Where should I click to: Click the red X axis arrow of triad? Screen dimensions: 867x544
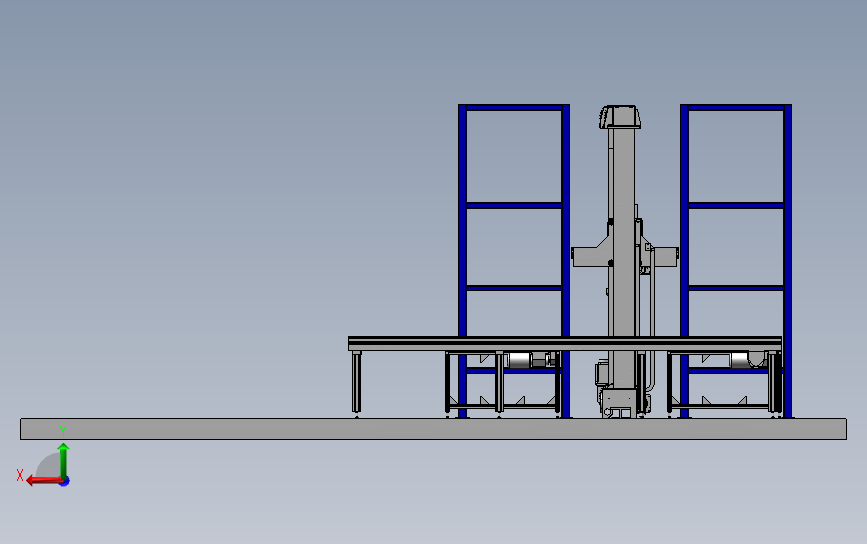pos(43,480)
